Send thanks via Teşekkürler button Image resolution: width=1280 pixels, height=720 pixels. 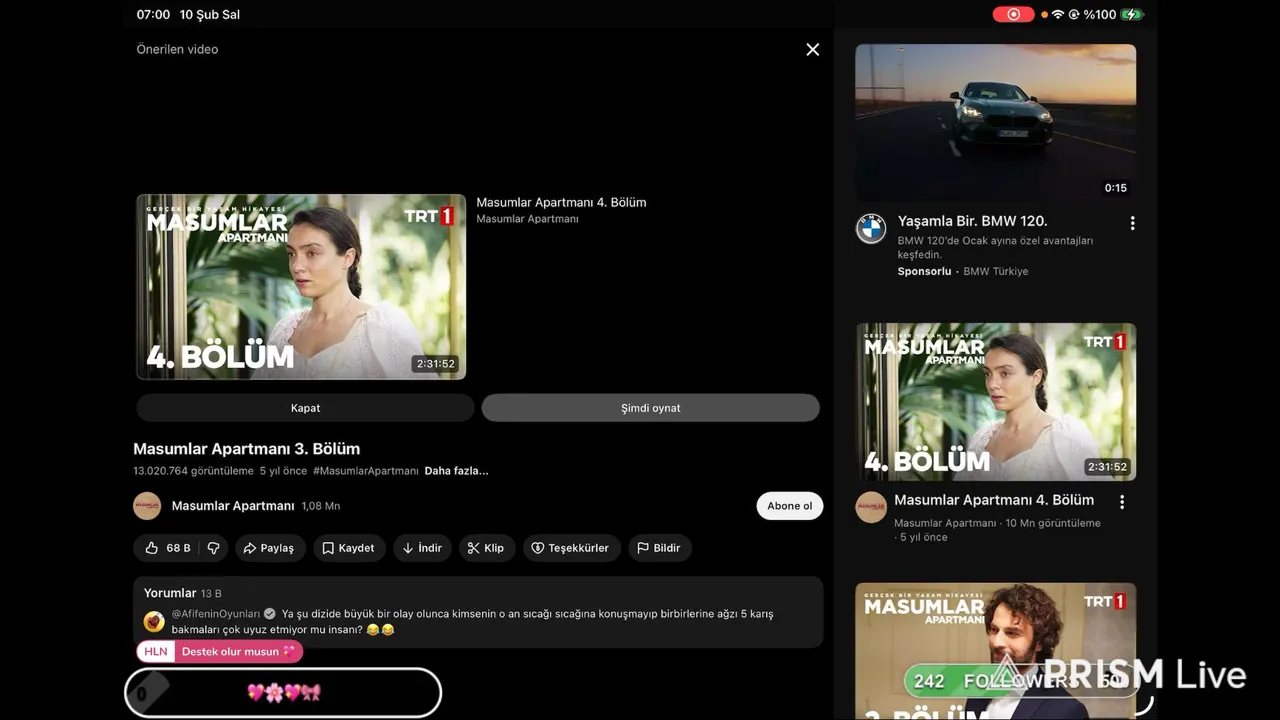(571, 548)
